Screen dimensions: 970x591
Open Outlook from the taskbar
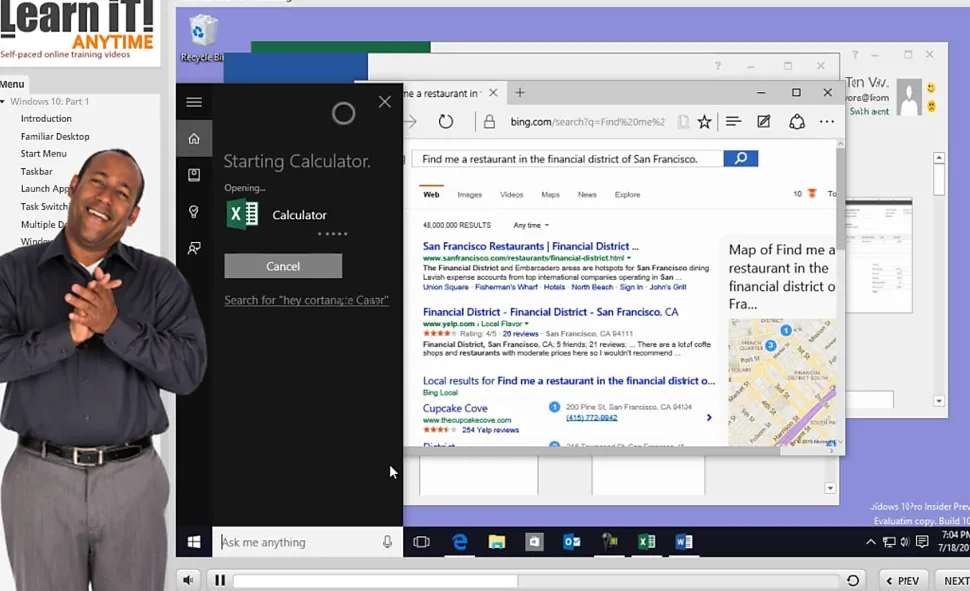pos(572,542)
